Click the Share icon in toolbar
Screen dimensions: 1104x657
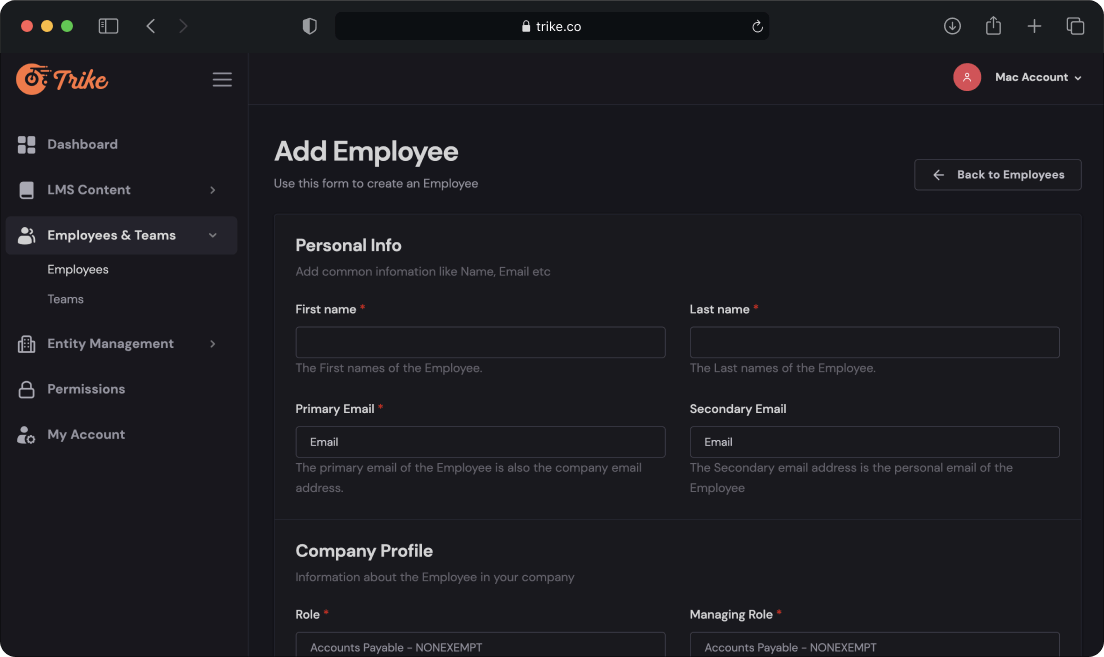click(993, 27)
